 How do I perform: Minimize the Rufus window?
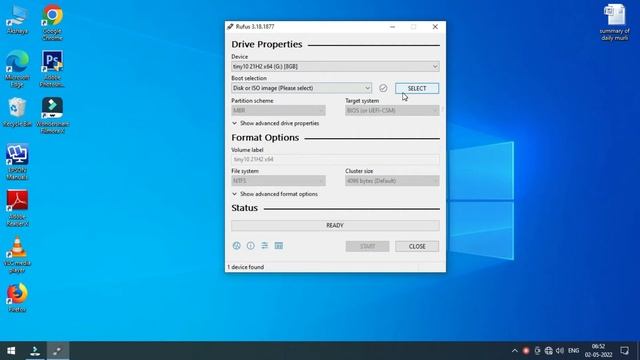[392, 27]
